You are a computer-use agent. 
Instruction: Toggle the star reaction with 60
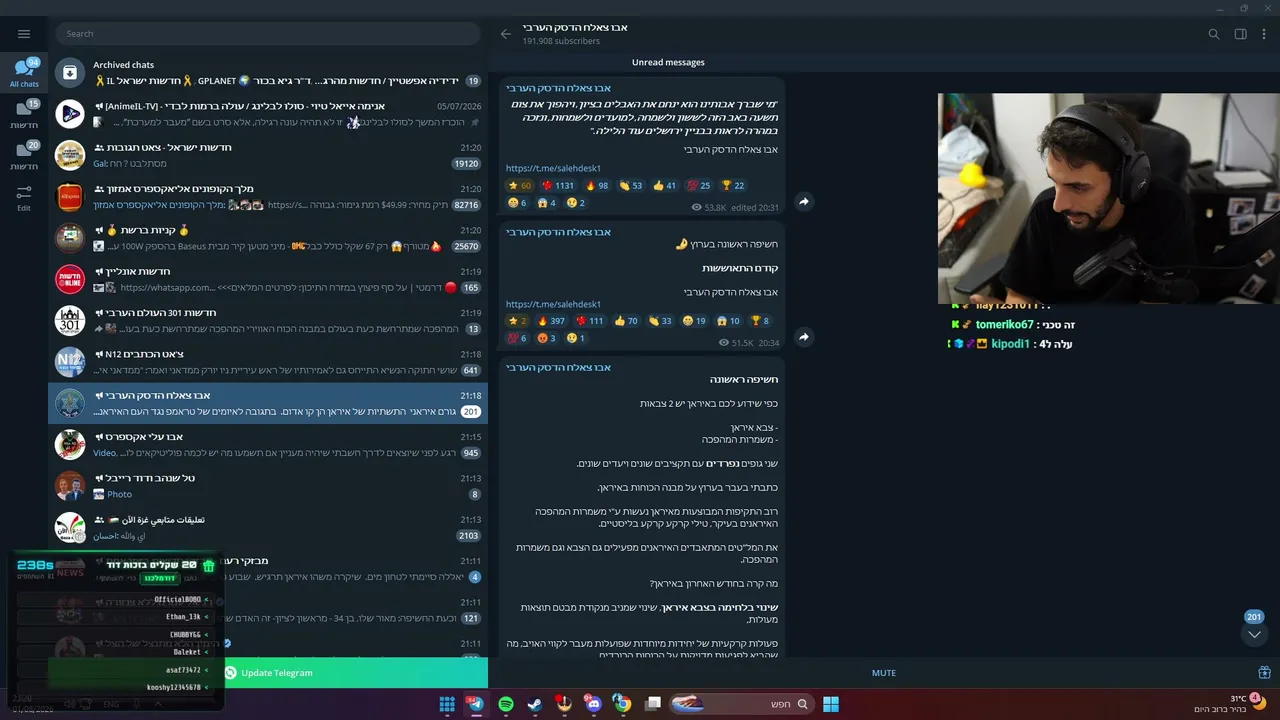520,185
